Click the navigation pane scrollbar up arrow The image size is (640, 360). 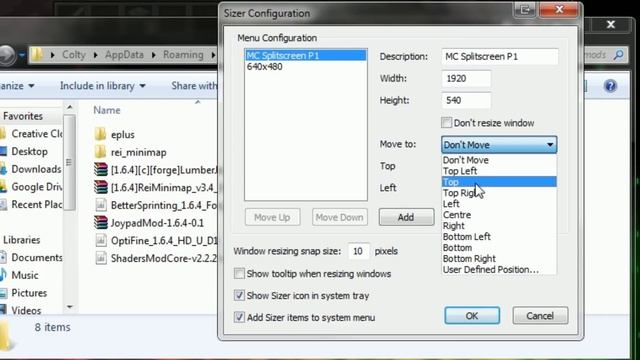70,107
